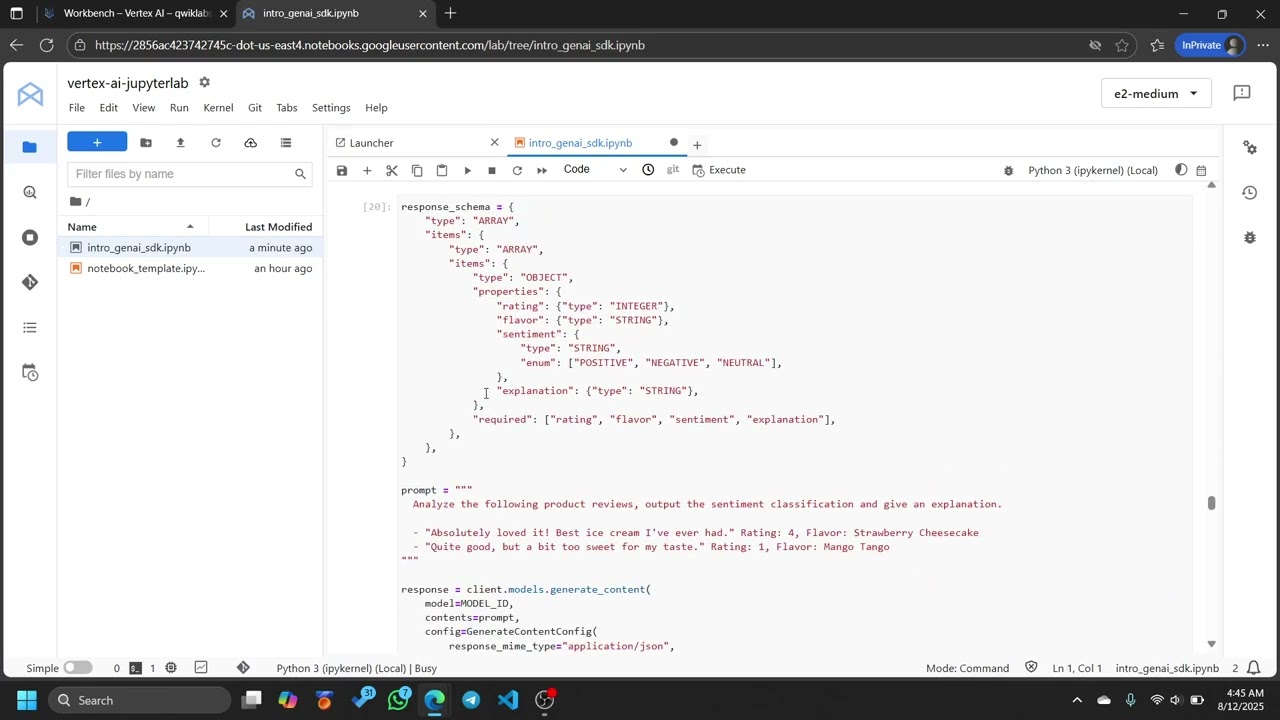Switch to Workbench – Vertex AI browser tab

pos(136,14)
